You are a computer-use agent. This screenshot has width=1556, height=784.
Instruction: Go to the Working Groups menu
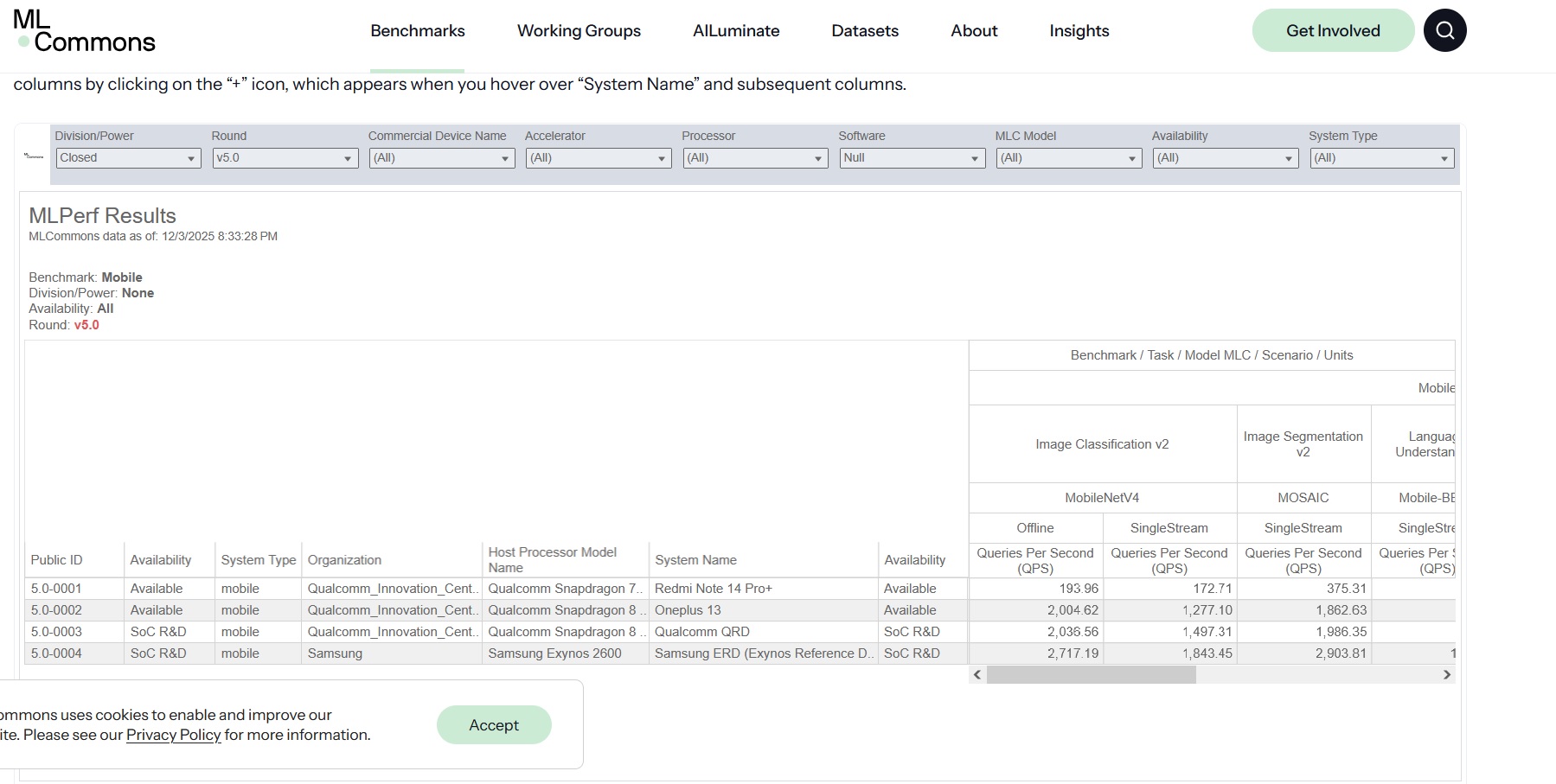coord(579,31)
